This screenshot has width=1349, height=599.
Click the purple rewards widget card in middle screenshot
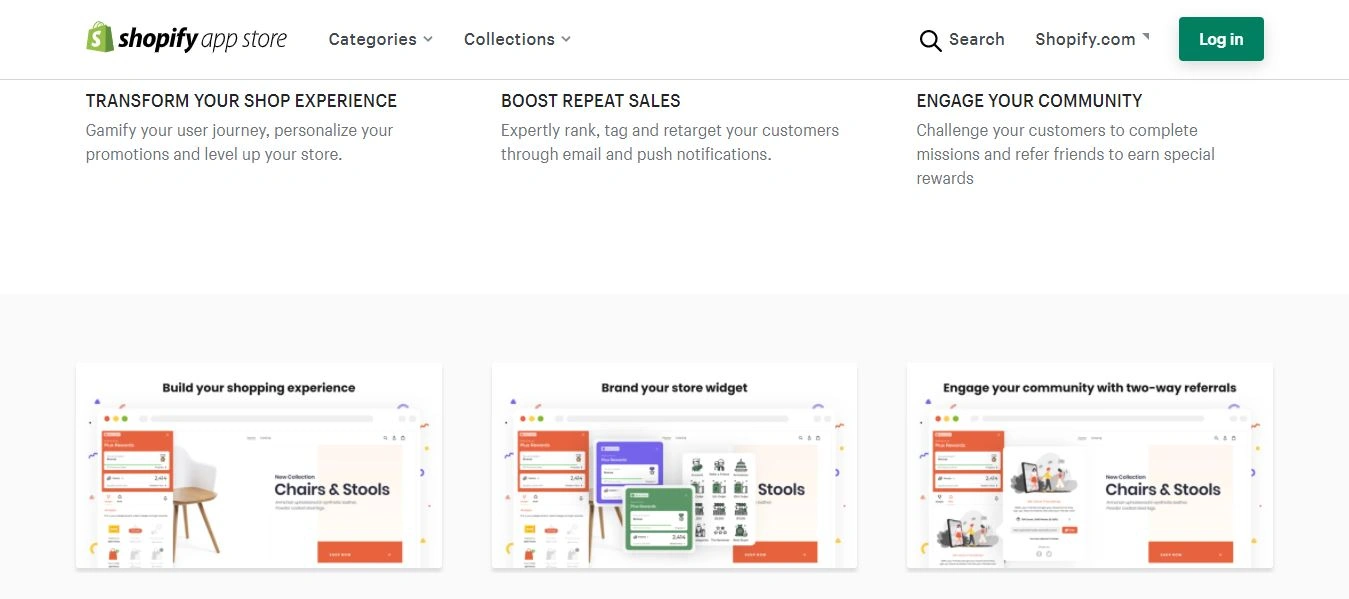tap(629, 462)
